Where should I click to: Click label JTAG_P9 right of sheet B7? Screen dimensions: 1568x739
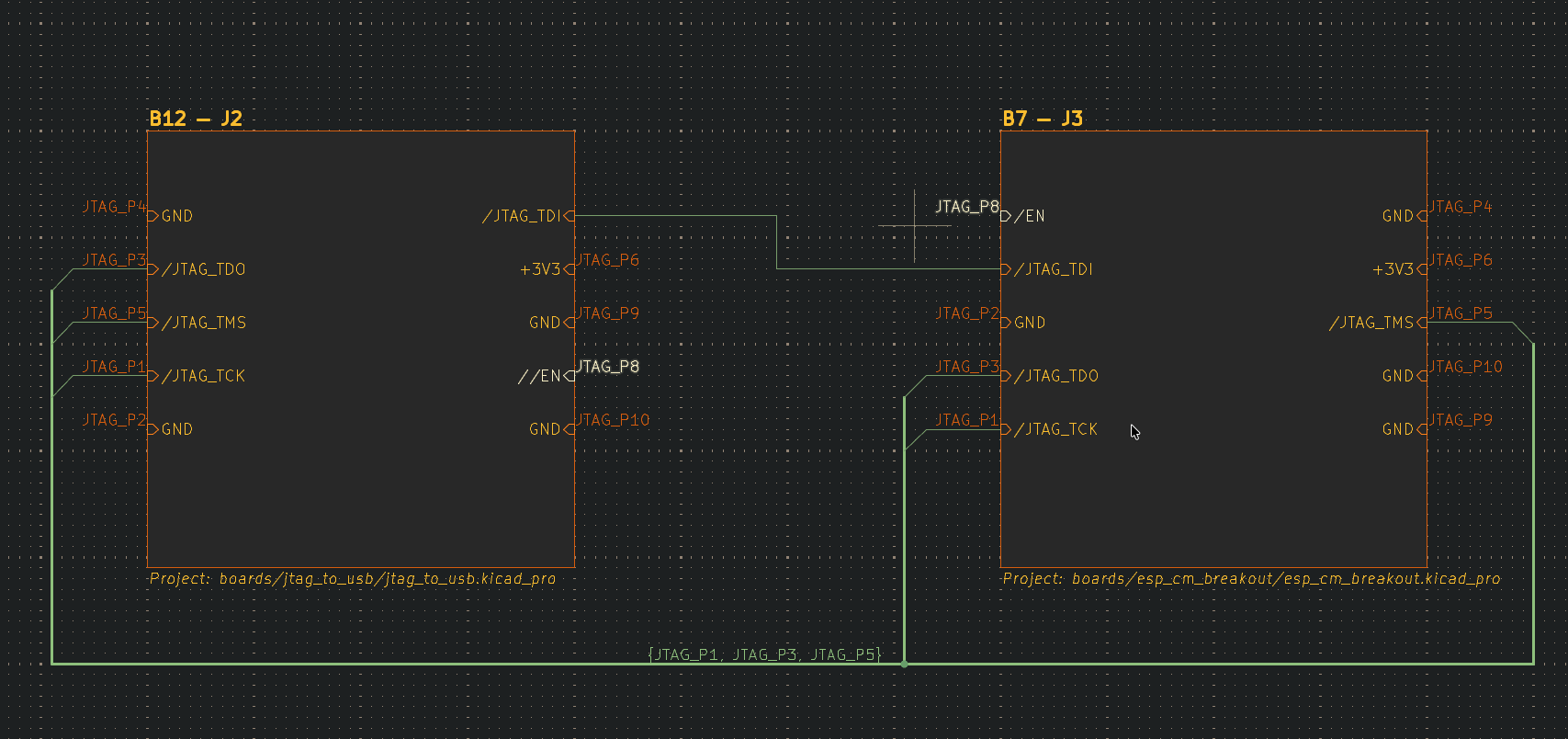[1461, 420]
